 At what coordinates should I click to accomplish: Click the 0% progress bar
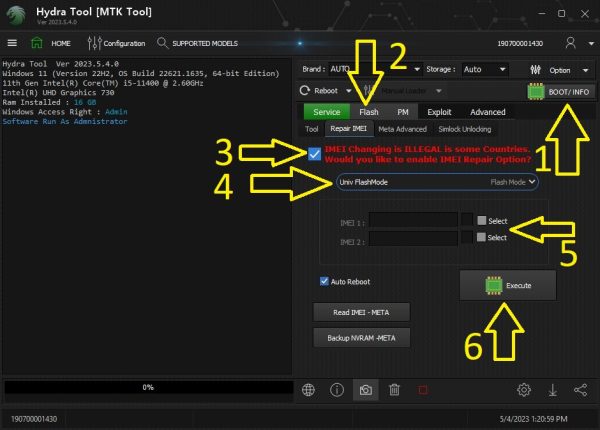pyautogui.click(x=148, y=387)
